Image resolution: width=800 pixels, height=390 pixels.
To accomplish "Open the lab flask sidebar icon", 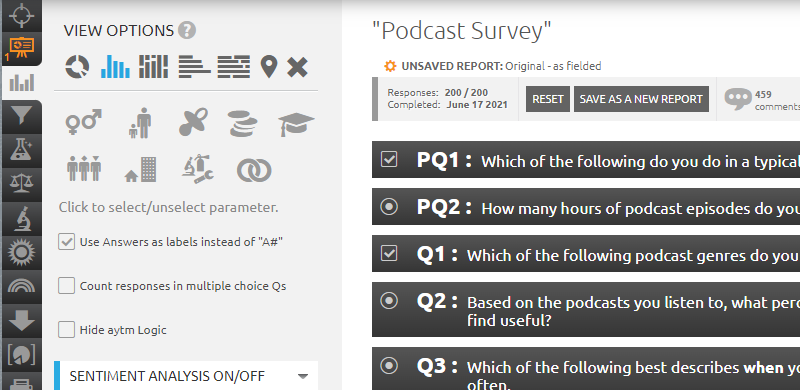I will 21,150.
